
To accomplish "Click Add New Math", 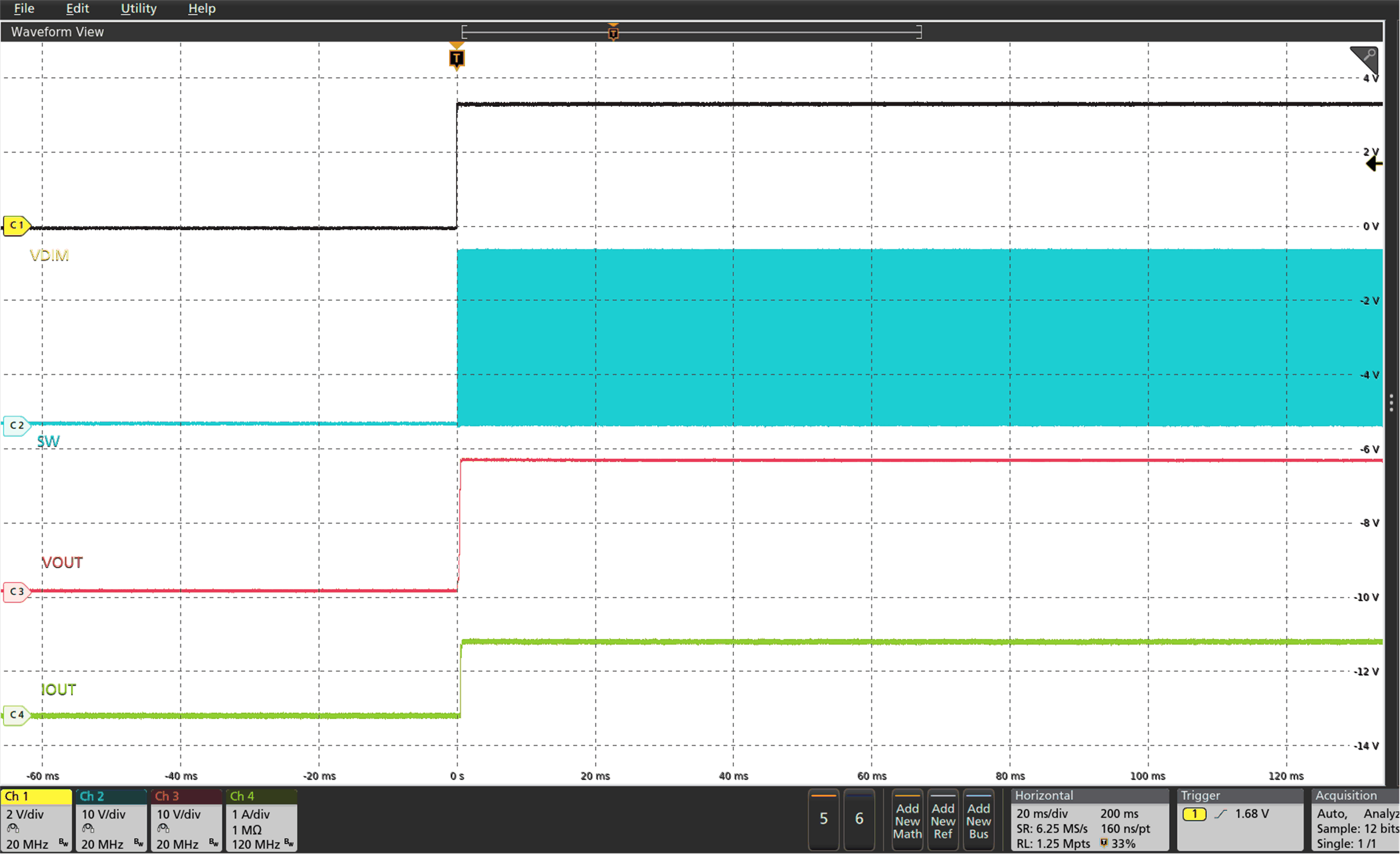I will 906,821.
